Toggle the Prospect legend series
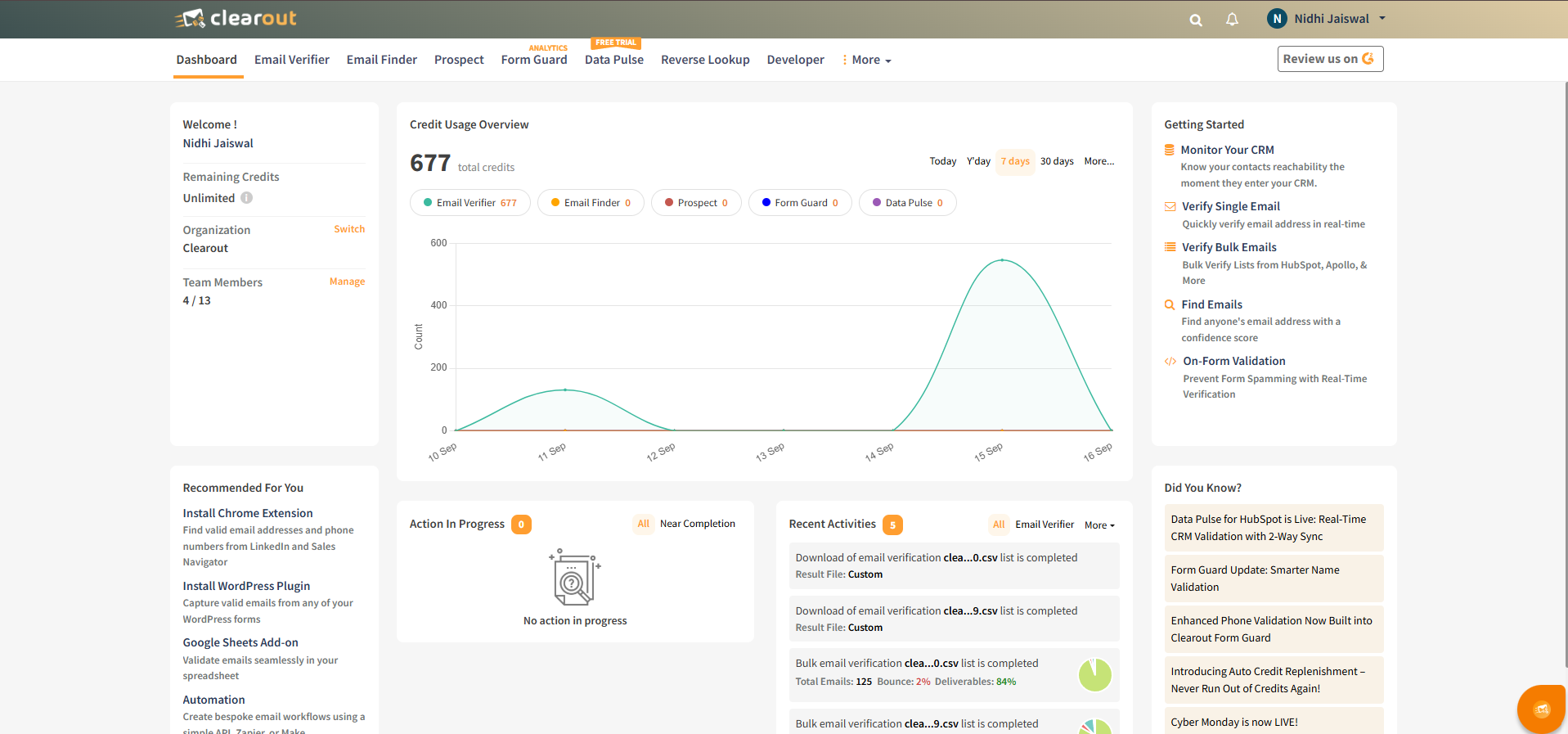Image resolution: width=1568 pixels, height=734 pixels. pyautogui.click(x=696, y=203)
